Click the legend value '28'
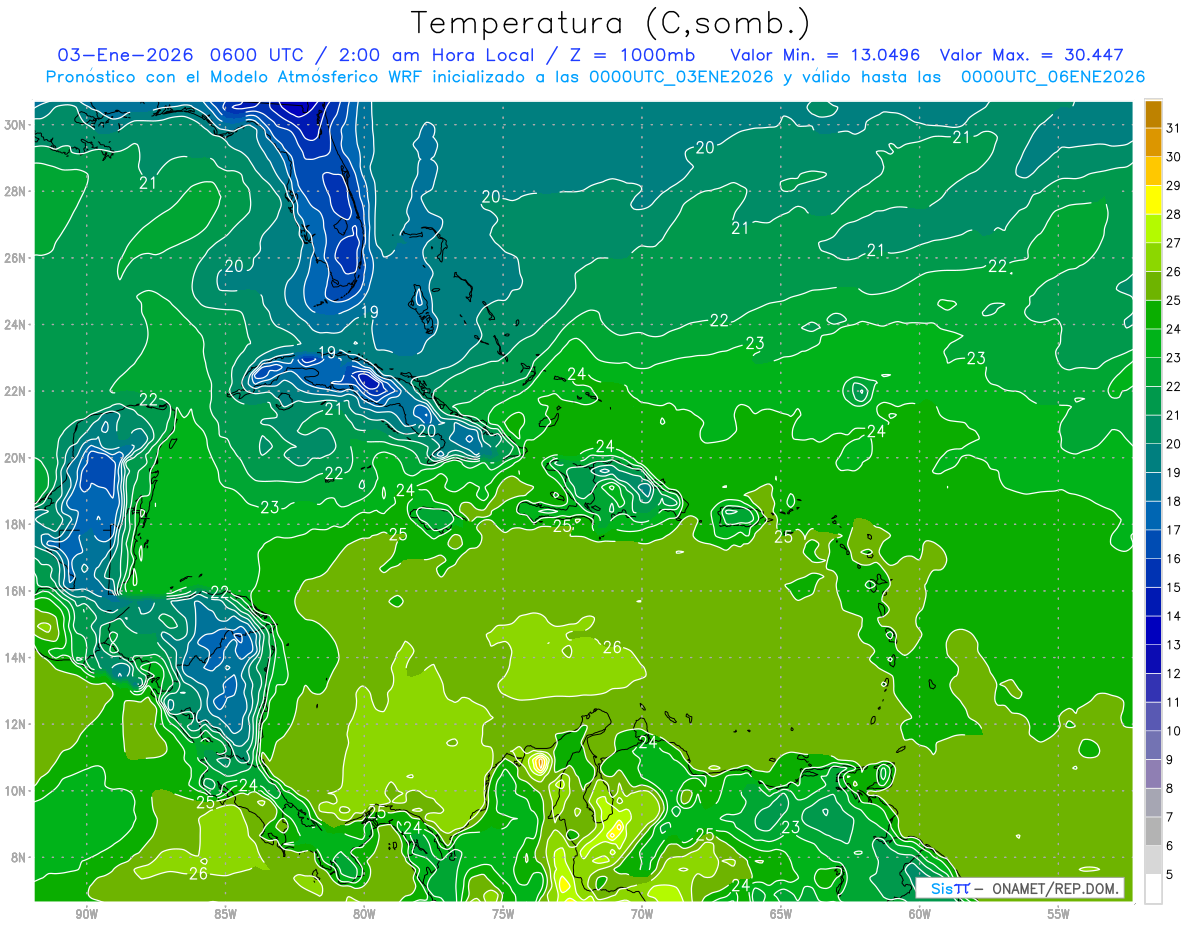The height and width of the screenshot is (927, 1200). click(x=1174, y=214)
